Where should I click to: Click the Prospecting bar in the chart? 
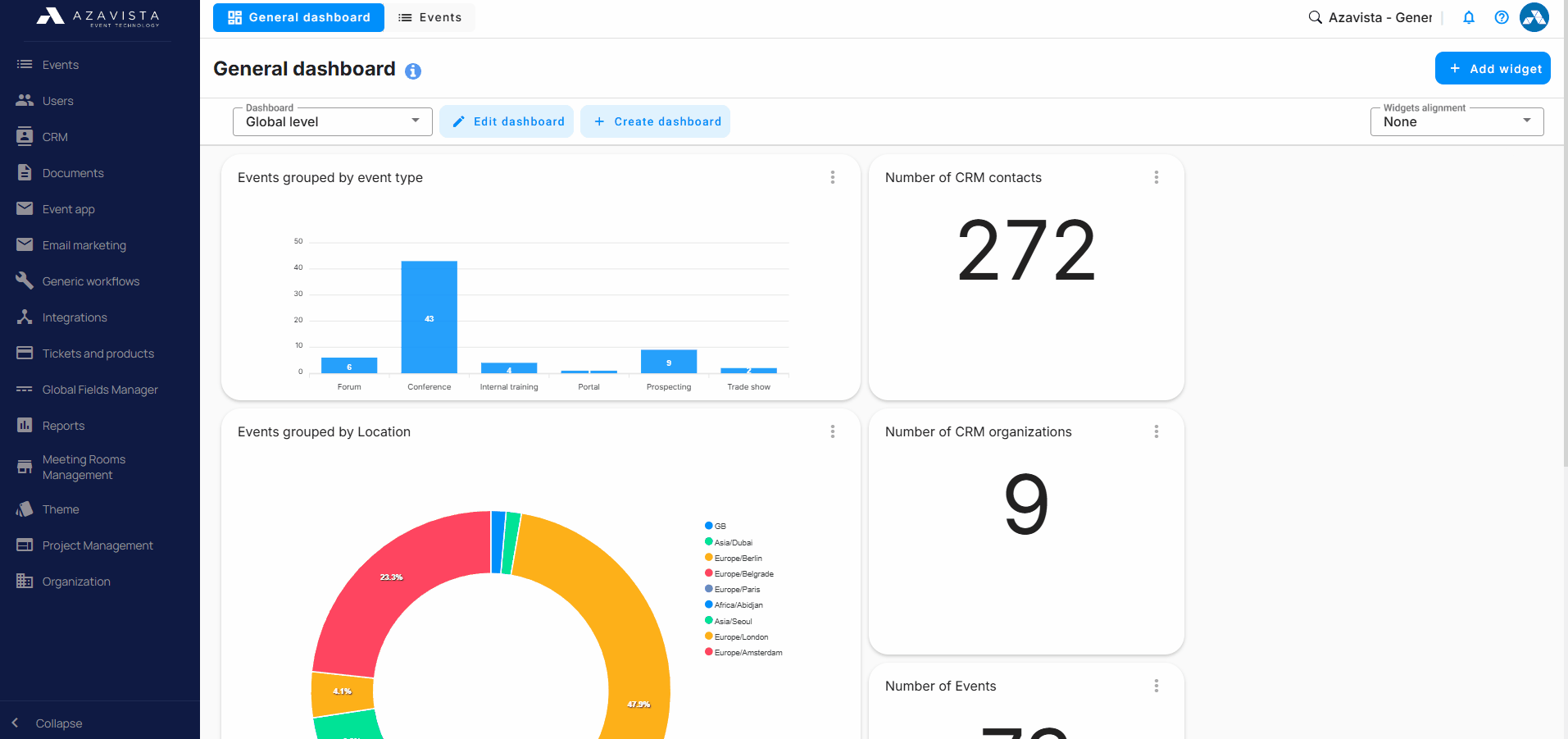point(669,362)
